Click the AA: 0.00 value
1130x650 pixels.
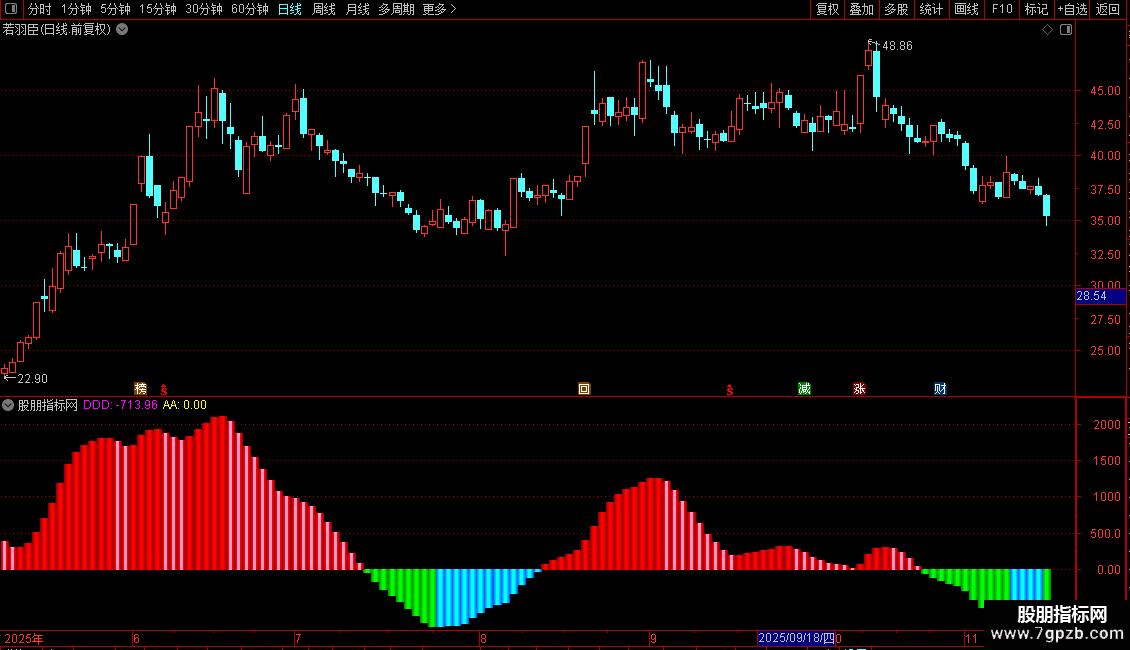pyautogui.click(x=184, y=405)
